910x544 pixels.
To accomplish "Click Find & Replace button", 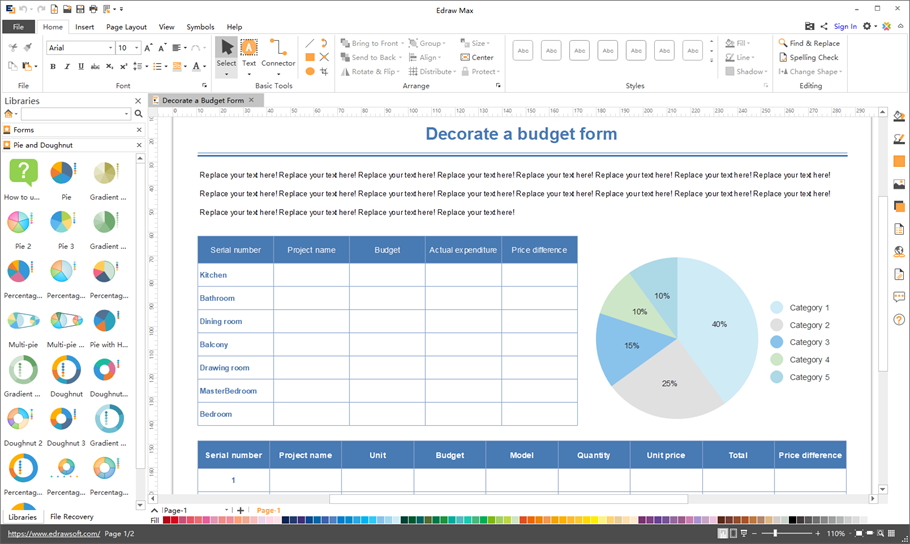I will [808, 43].
